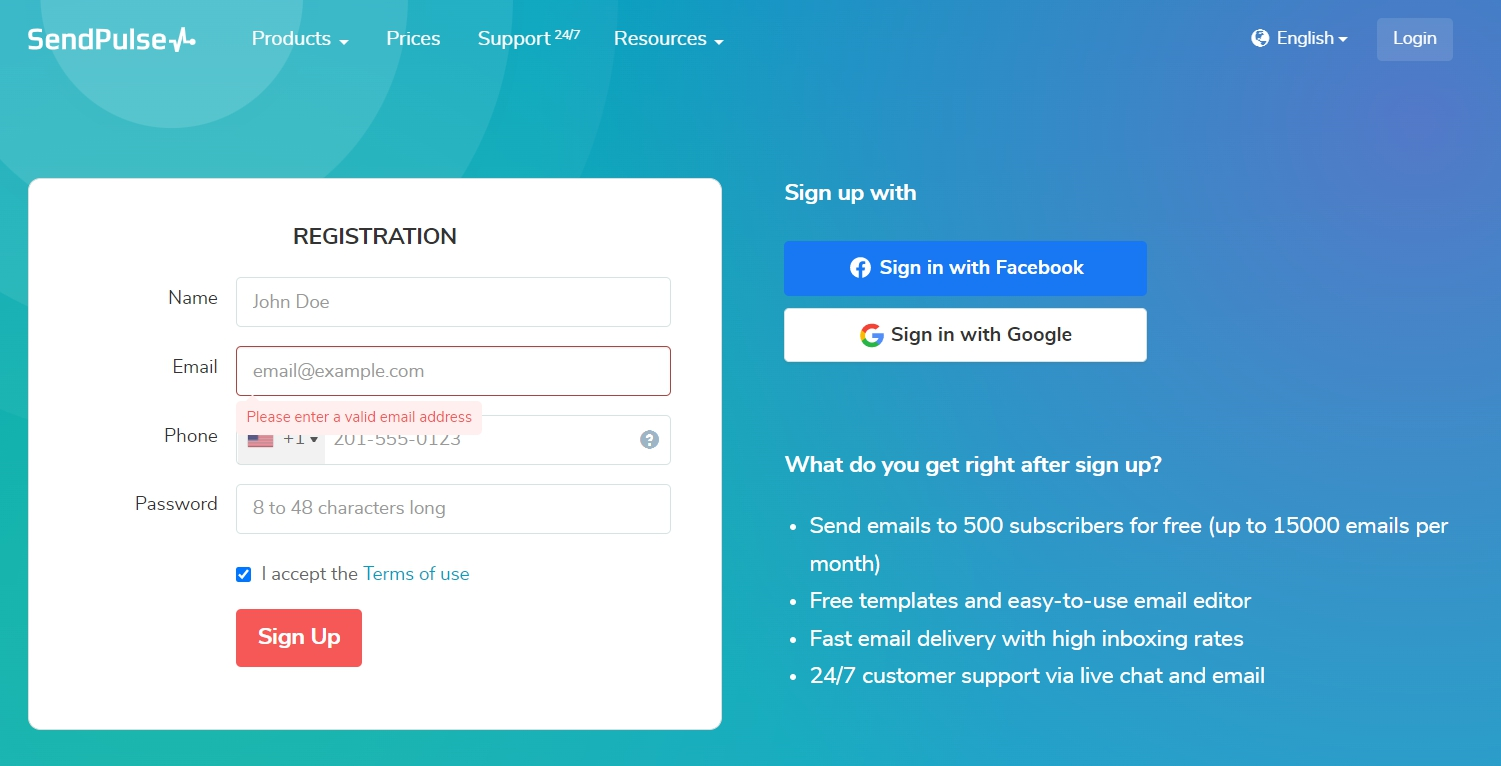Toggle the Terms of use checkbox
Screen dimensions: 1501x766
pos(244,574)
